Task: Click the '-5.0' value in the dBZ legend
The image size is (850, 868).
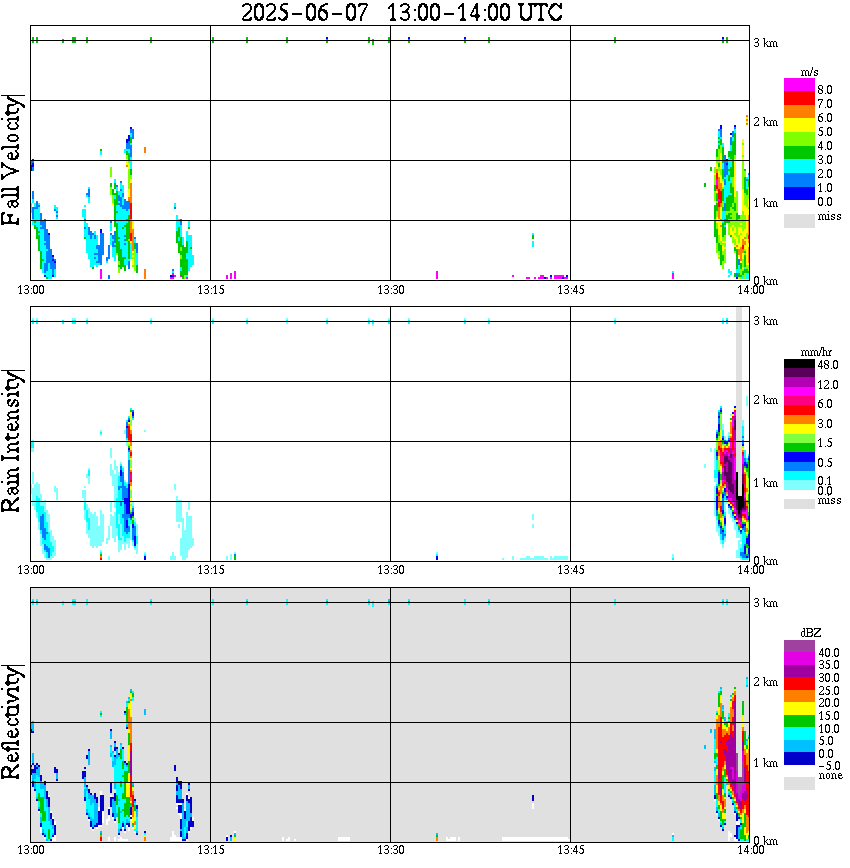Action: (829, 766)
